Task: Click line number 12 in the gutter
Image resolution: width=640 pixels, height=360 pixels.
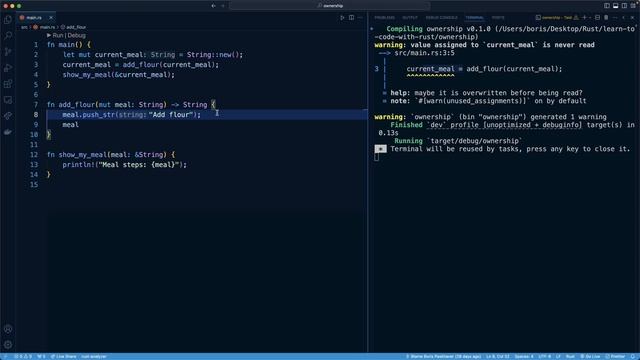Action: click(x=34, y=155)
